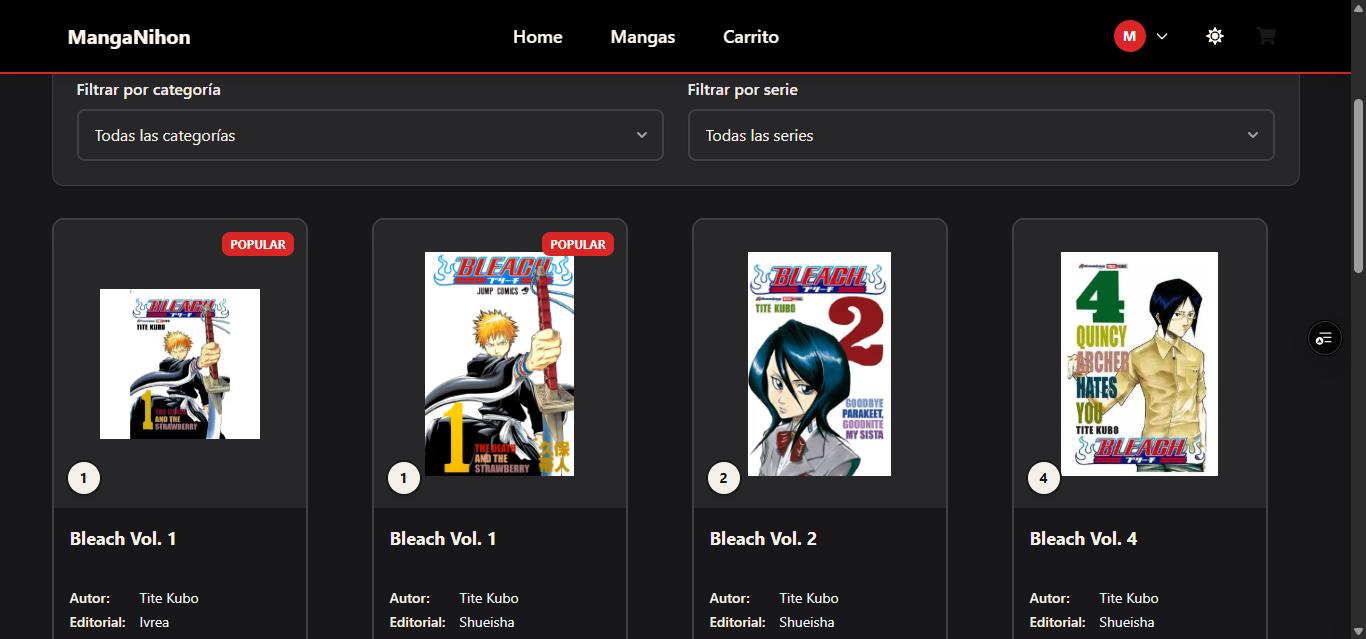Open Bleach Vol. 1 title with Ivrea editorial
Image resolution: width=1366 pixels, height=639 pixels.
pos(123,539)
